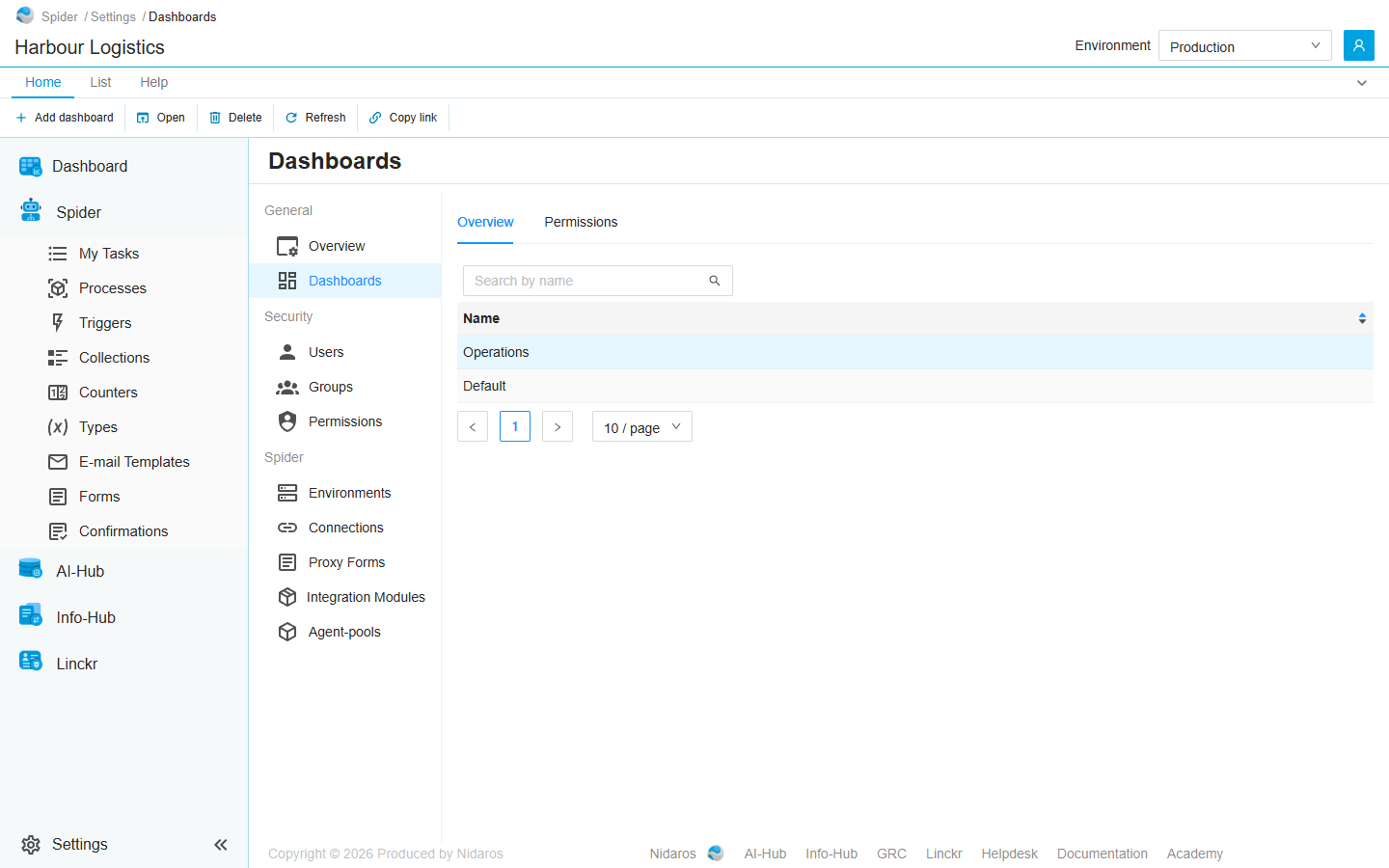Open the AI-Hub footer link
The width and height of the screenshot is (1389, 868).
click(765, 854)
